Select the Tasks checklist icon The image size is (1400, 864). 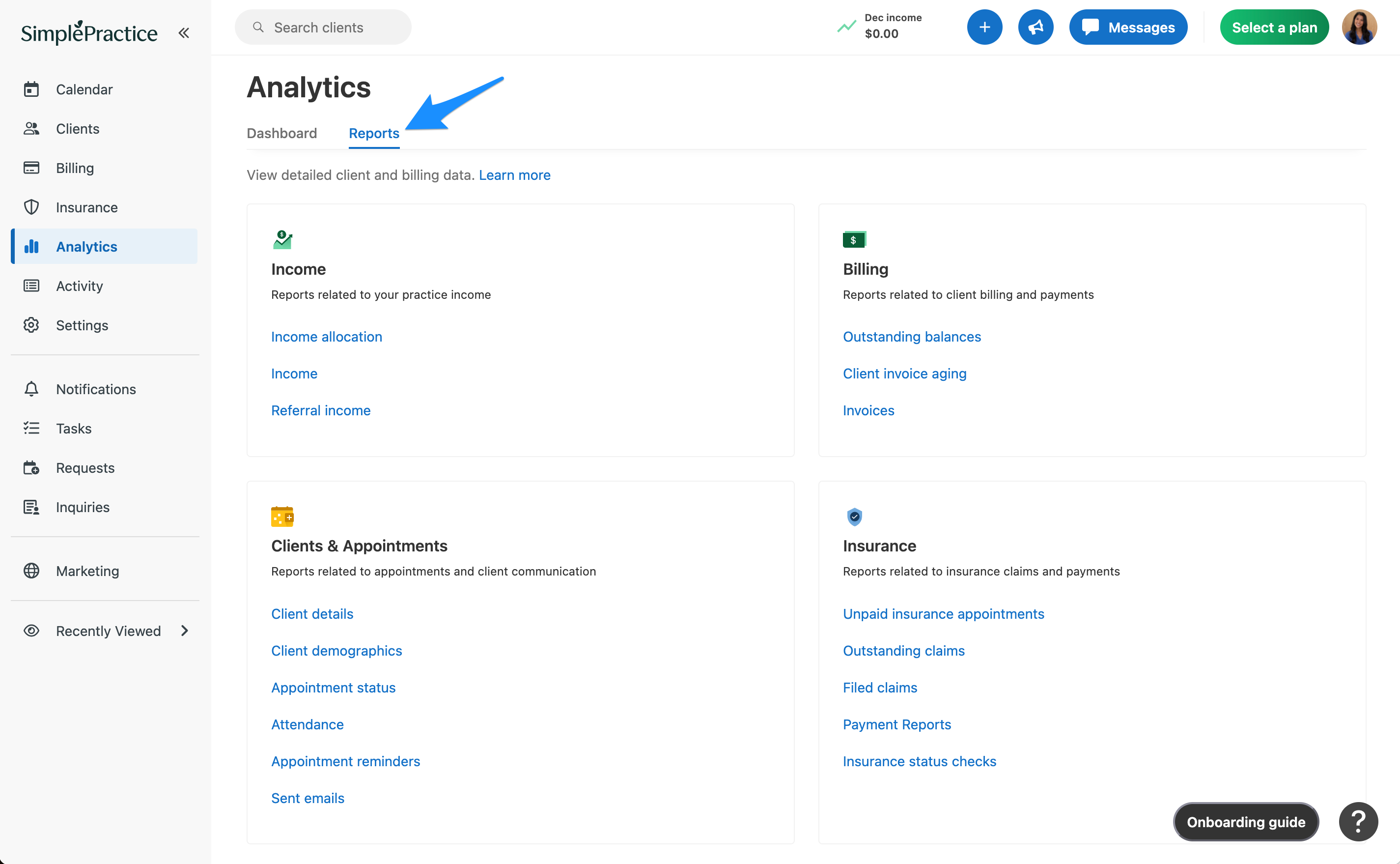tap(31, 428)
